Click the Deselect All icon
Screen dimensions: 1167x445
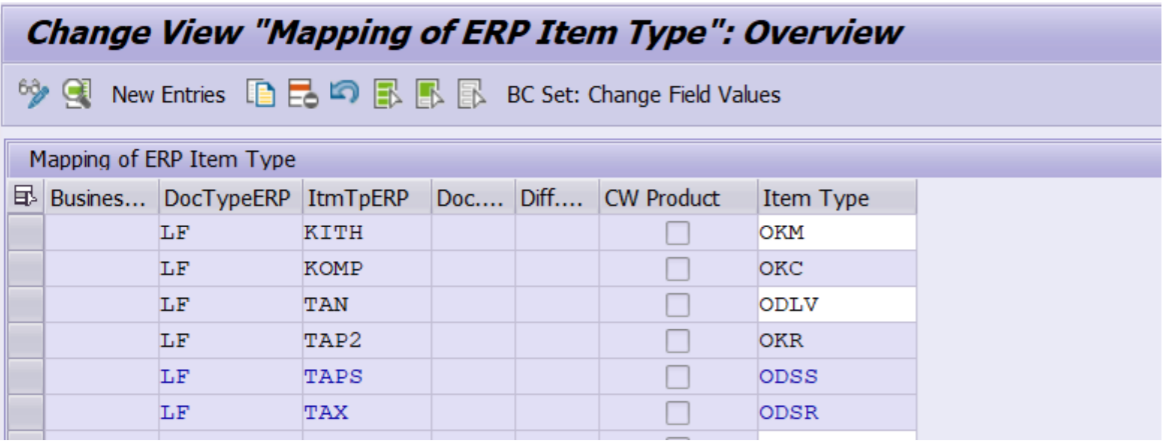[470, 95]
